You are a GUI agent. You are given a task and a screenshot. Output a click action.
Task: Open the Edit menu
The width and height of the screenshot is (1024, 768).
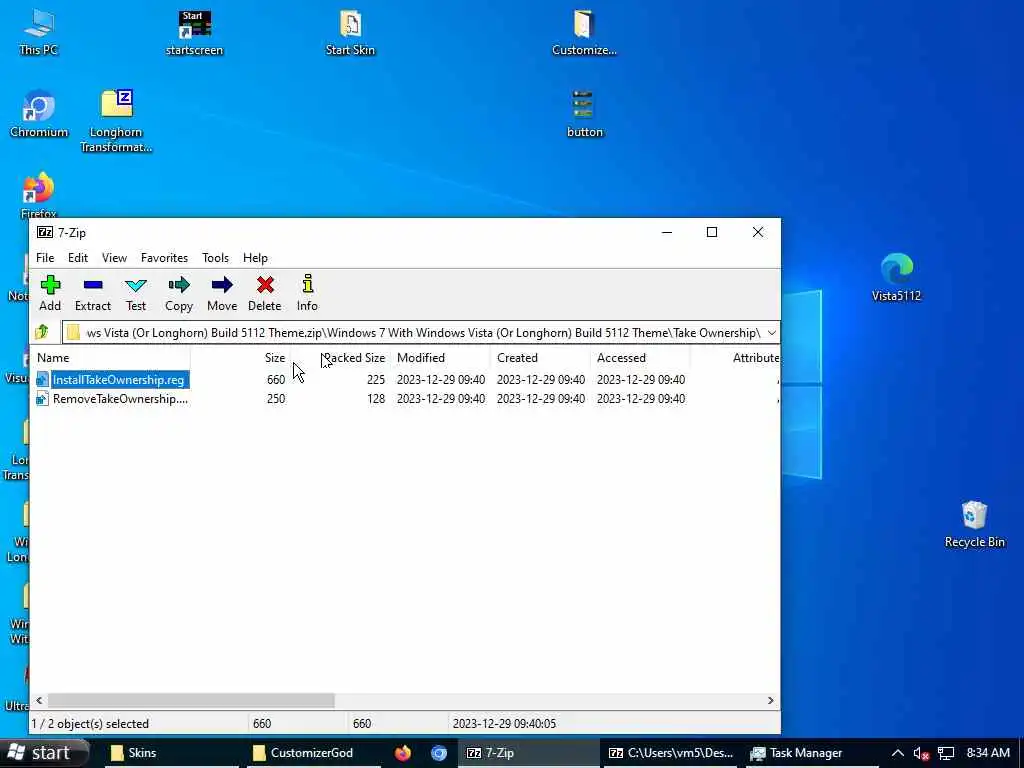click(x=78, y=258)
